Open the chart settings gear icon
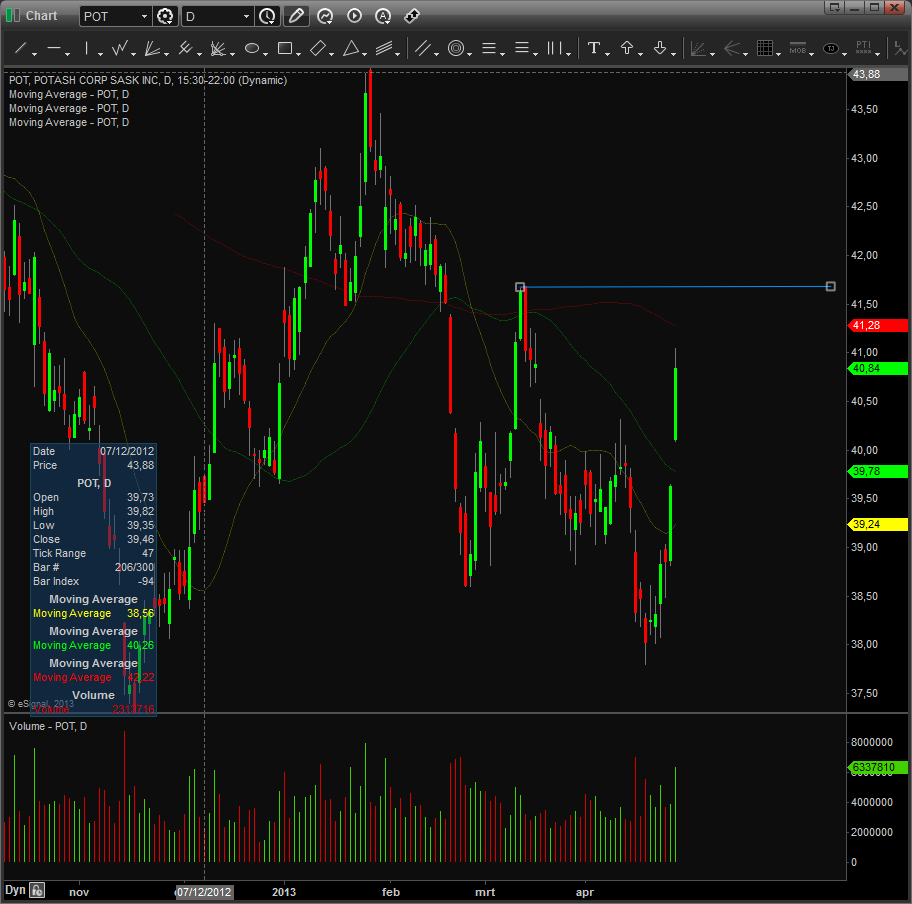Image resolution: width=912 pixels, height=904 pixels. tap(165, 16)
